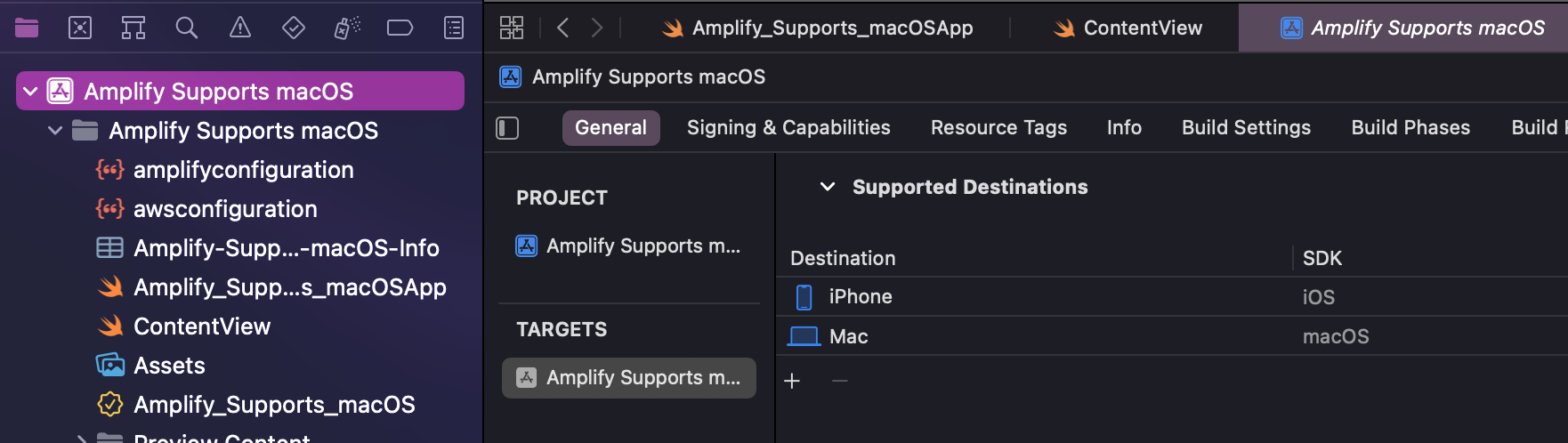Show the Breakpoint navigator
The image size is (1568, 443).
click(400, 28)
